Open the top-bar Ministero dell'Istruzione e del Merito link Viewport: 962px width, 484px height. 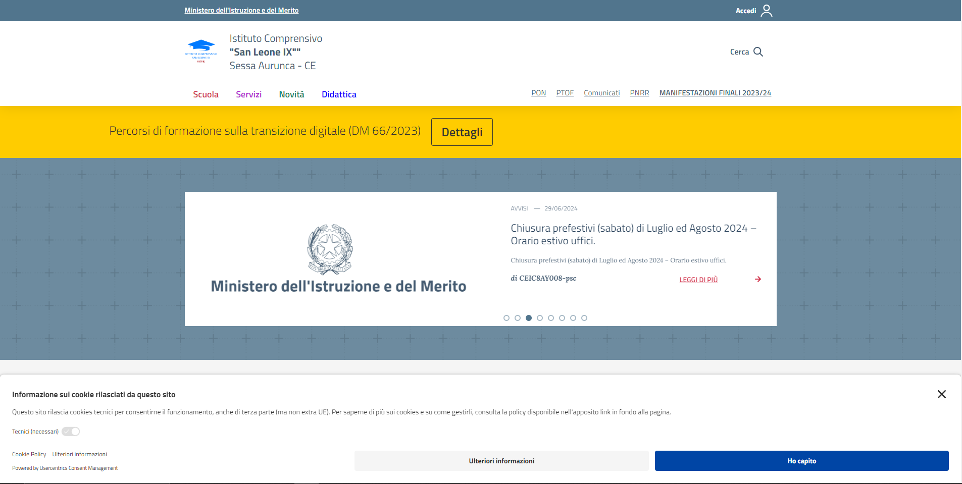pyautogui.click(x=242, y=10)
